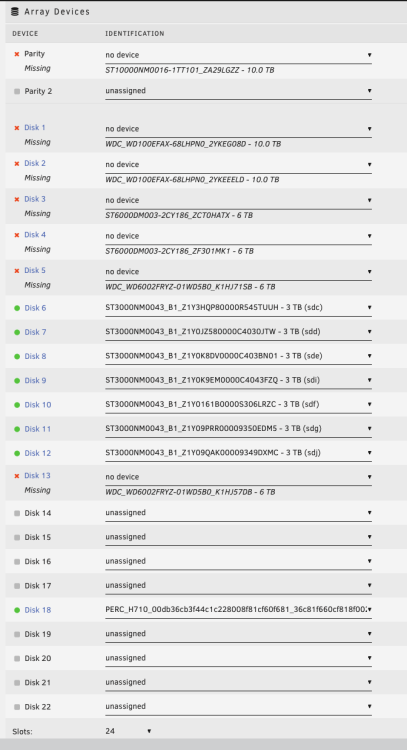Open the Disk 7 device selection dropdown
The image size is (407, 750).
click(239, 331)
